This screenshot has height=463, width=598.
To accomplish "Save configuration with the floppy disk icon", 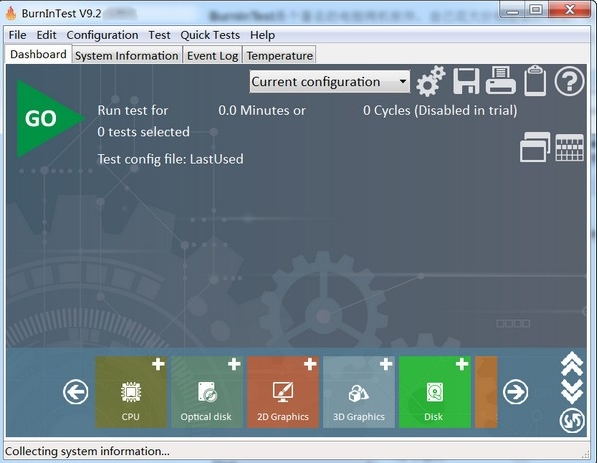I will coord(466,81).
